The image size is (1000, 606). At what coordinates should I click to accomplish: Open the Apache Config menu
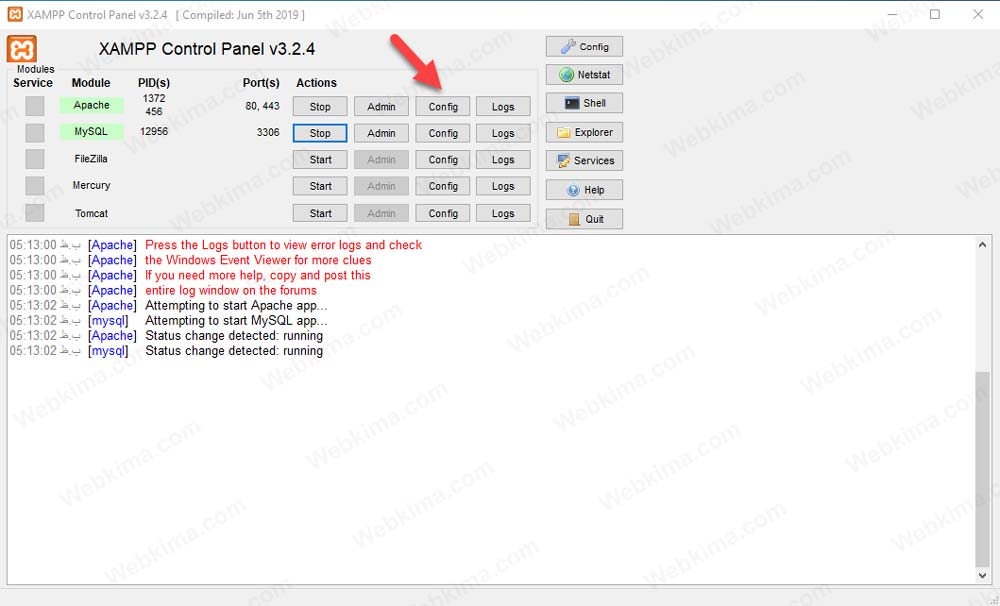pyautogui.click(x=443, y=107)
